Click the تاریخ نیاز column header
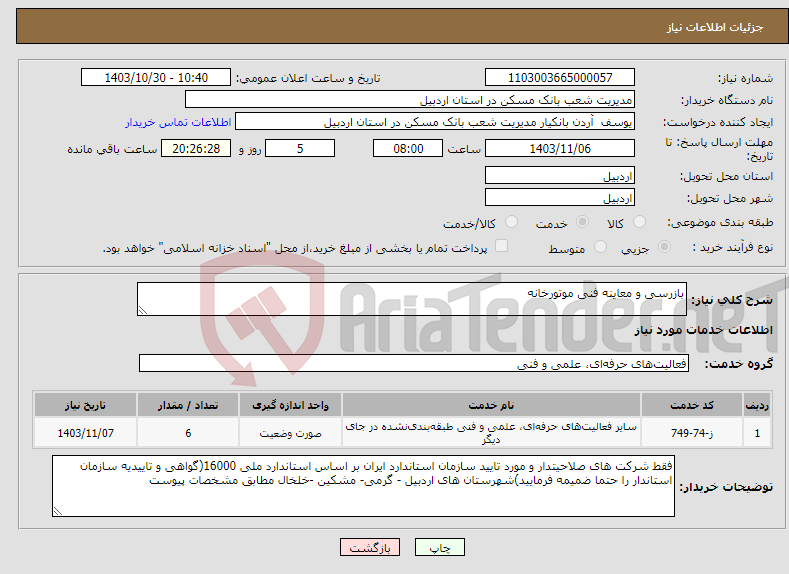 point(86,405)
